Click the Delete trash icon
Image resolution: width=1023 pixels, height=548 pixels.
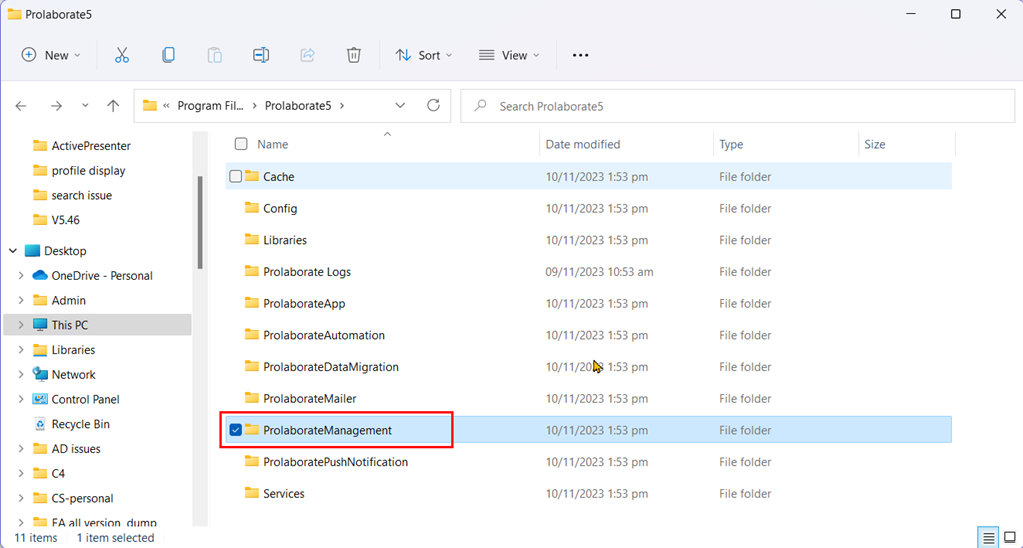(x=354, y=55)
